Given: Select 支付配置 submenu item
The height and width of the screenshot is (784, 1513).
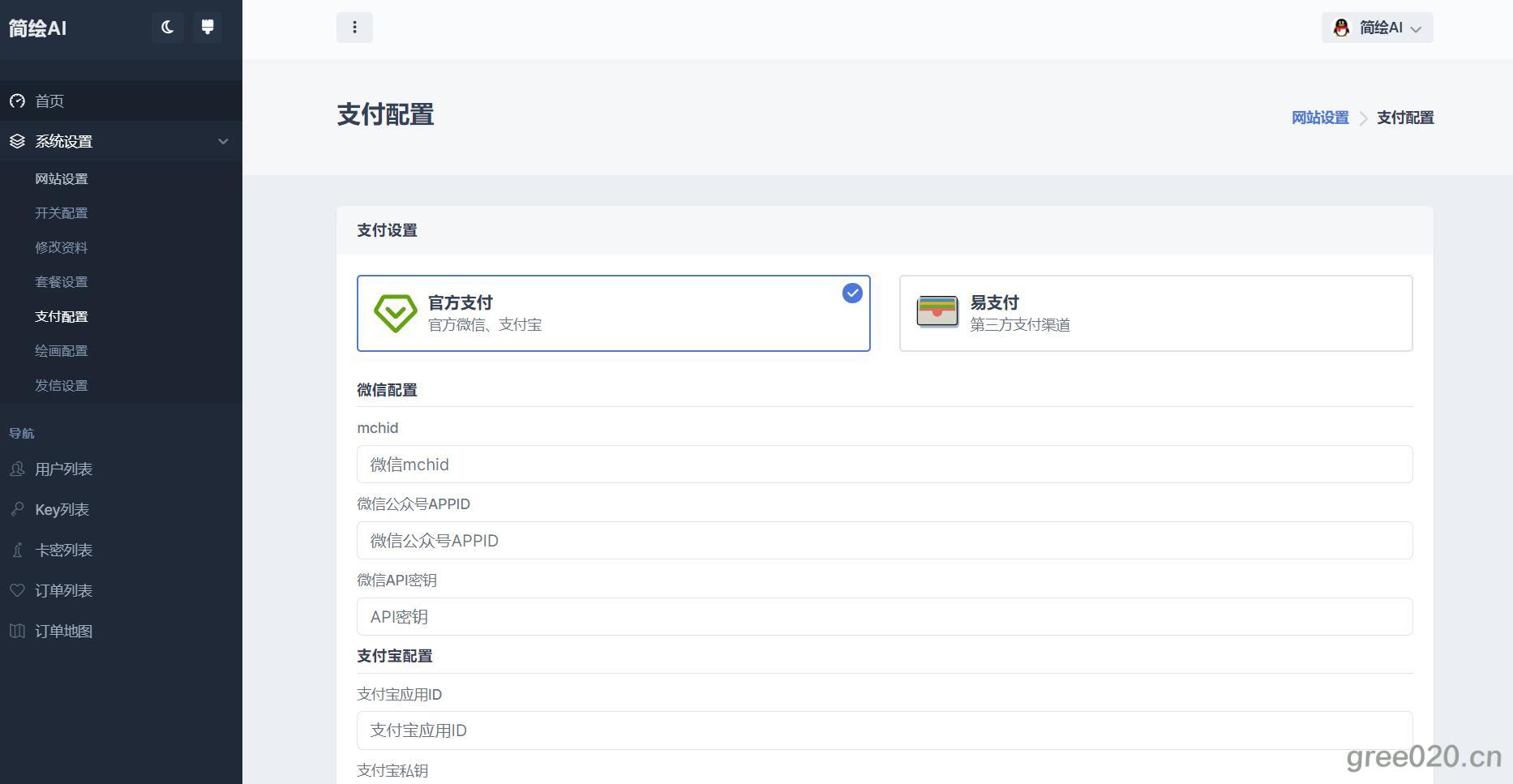Looking at the screenshot, I should (62, 316).
